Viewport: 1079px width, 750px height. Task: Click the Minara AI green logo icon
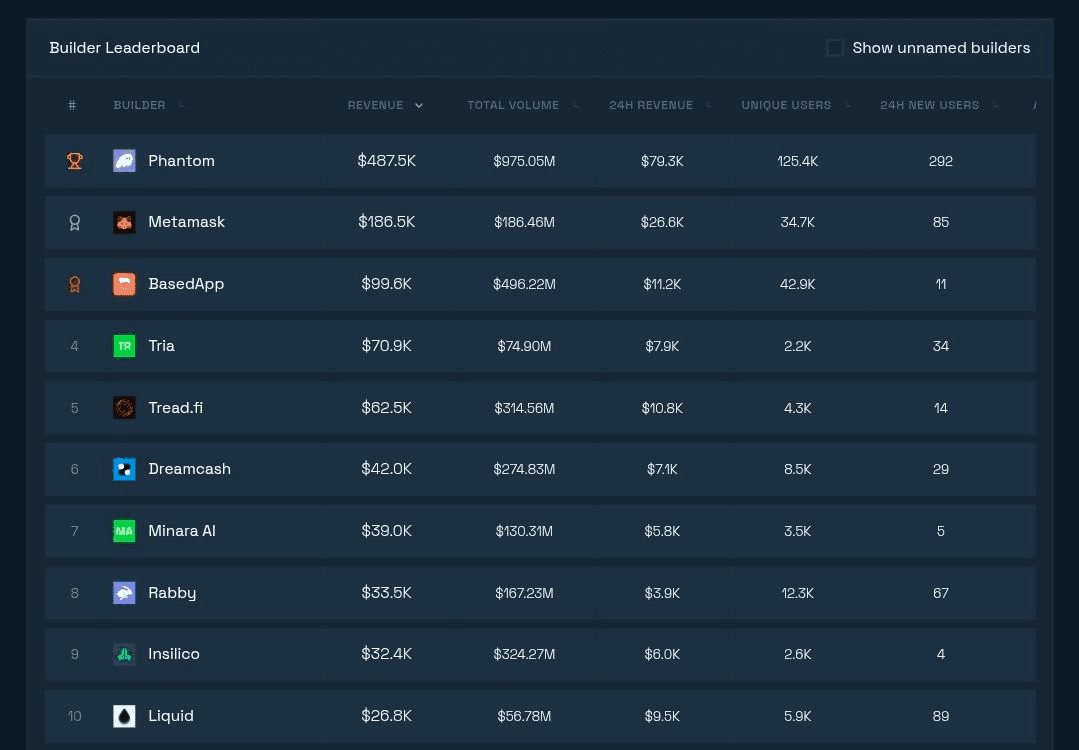point(124,531)
